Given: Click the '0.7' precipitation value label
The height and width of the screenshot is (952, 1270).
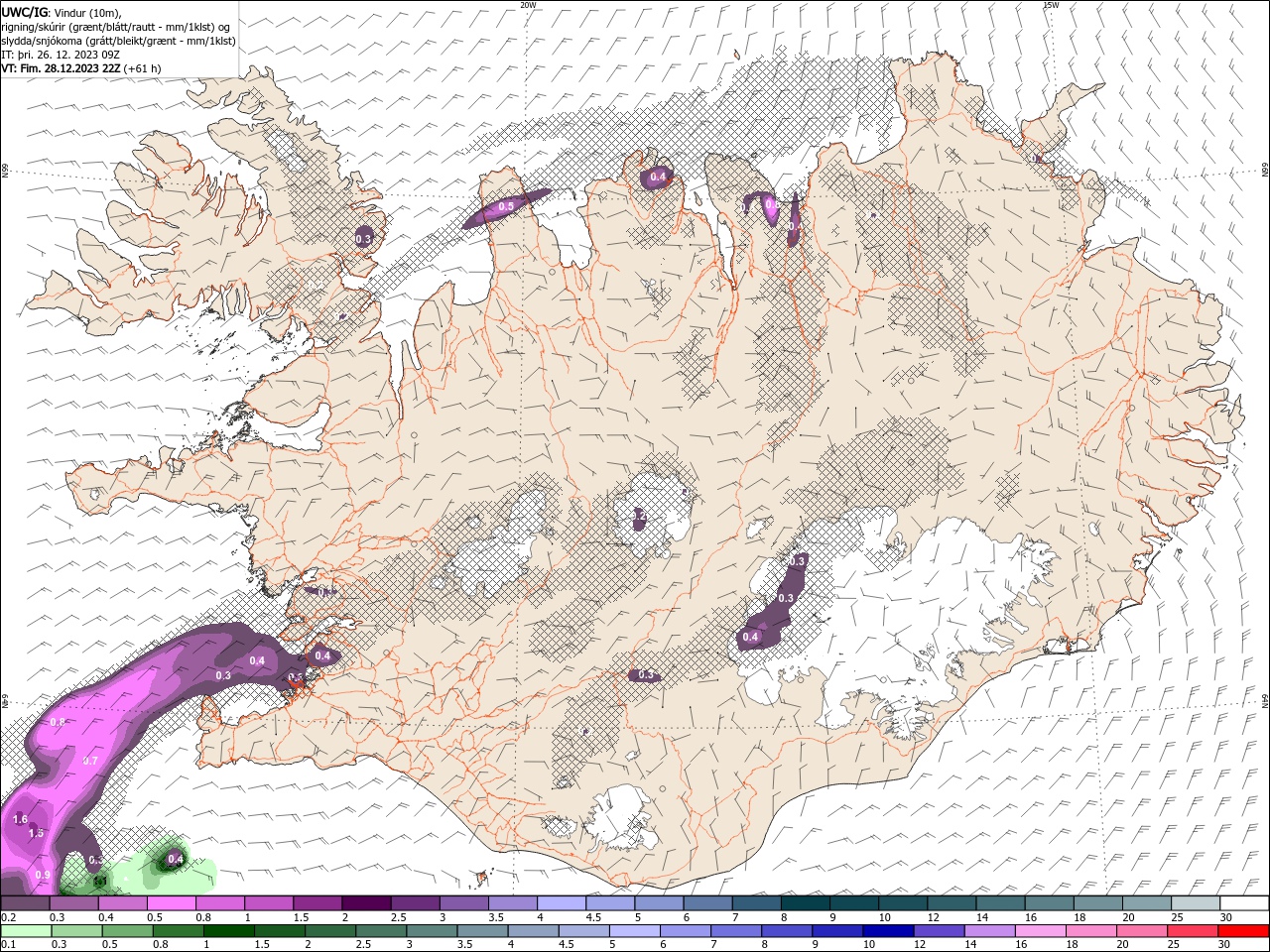Looking at the screenshot, I should click(x=90, y=761).
